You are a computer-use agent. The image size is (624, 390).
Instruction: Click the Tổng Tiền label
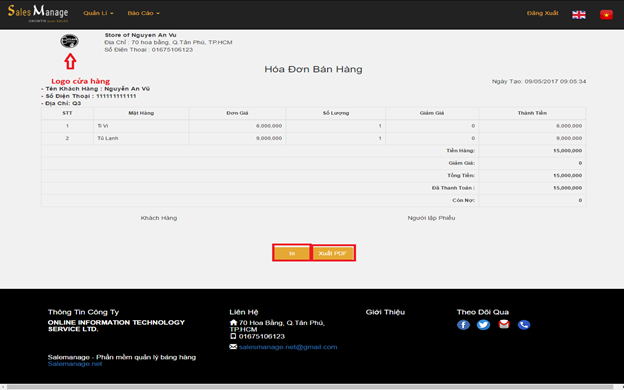[x=461, y=175]
